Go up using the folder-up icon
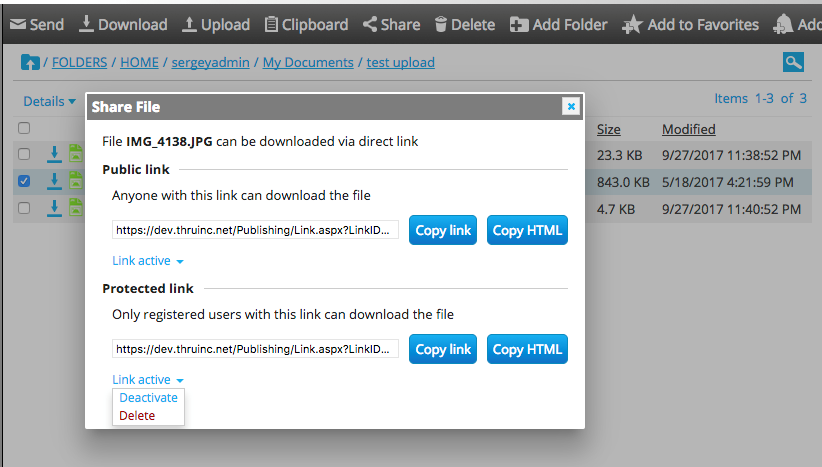Image resolution: width=822 pixels, height=467 pixels. [30, 62]
